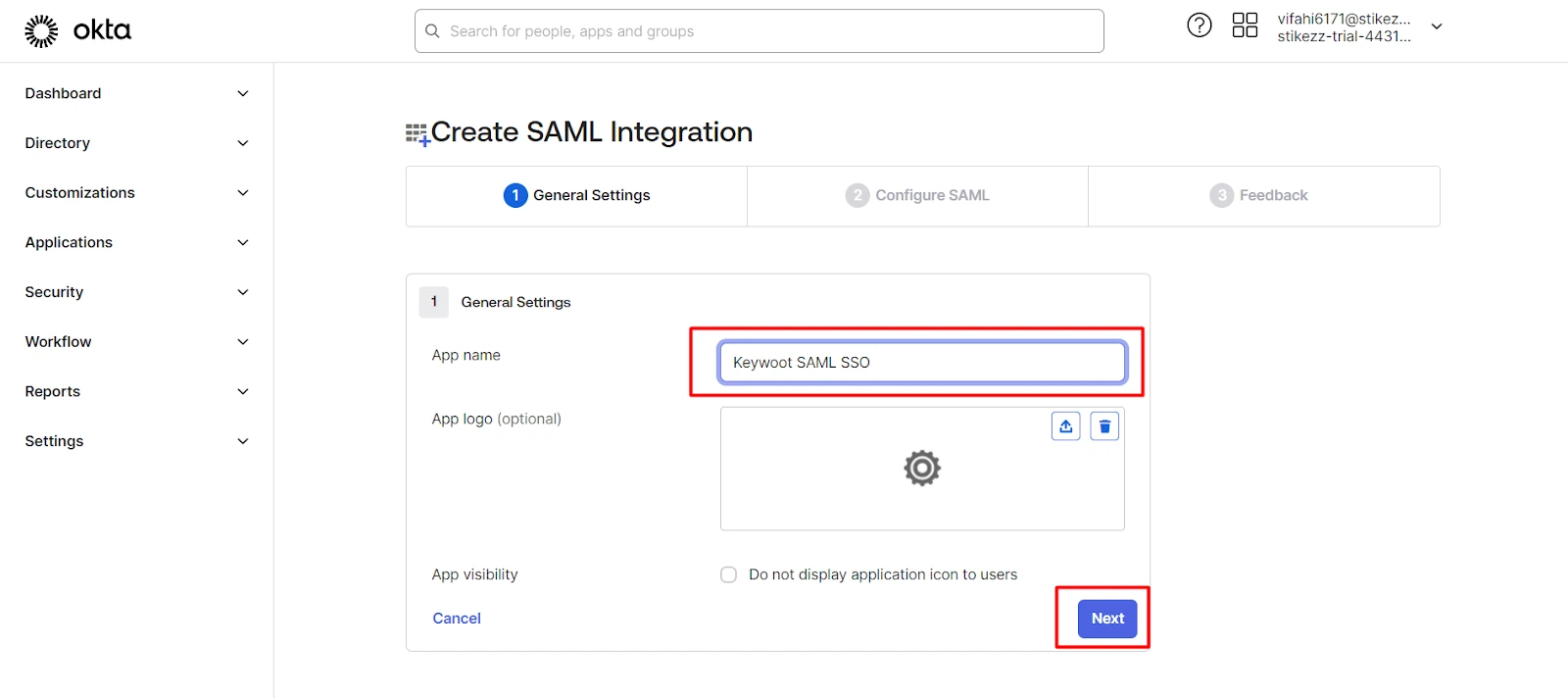Click the App name input field
Image resolution: width=1568 pixels, height=698 pixels.
pos(922,363)
